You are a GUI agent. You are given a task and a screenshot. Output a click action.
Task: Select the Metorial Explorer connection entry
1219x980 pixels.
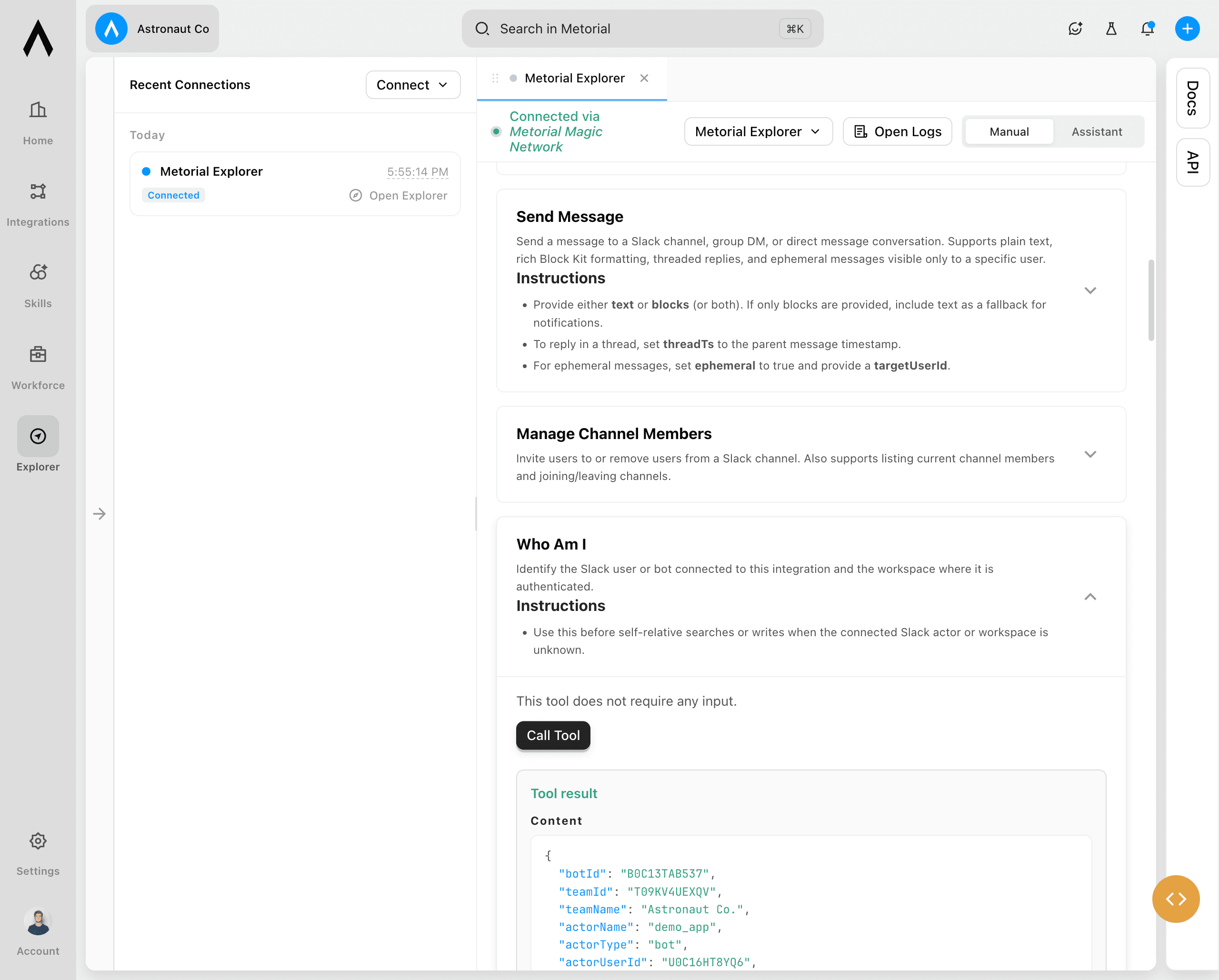coord(295,184)
